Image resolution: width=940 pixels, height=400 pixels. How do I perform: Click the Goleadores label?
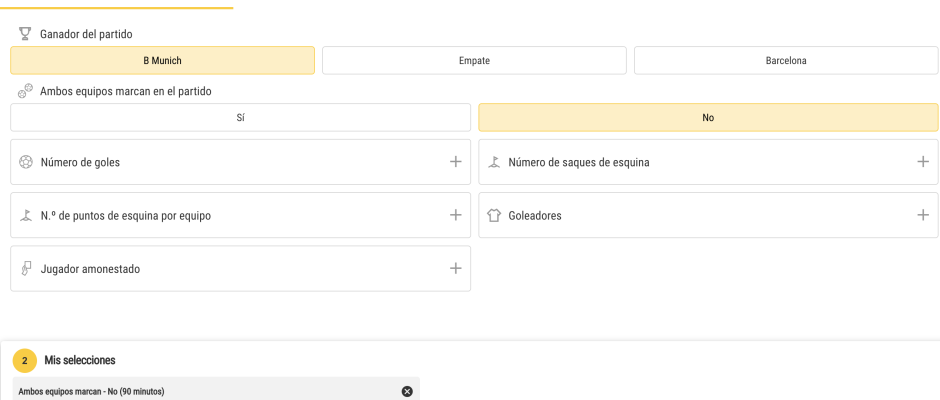pos(535,216)
